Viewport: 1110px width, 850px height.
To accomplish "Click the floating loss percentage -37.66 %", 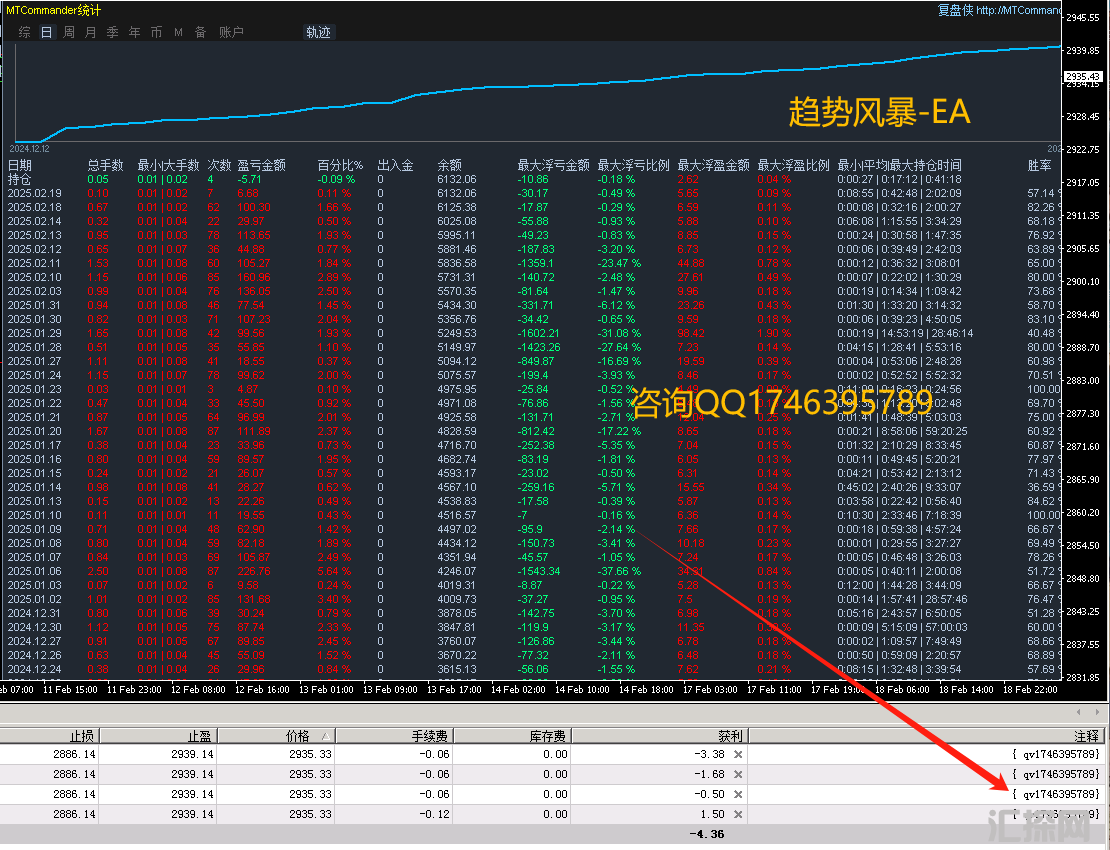I will tap(619, 571).
